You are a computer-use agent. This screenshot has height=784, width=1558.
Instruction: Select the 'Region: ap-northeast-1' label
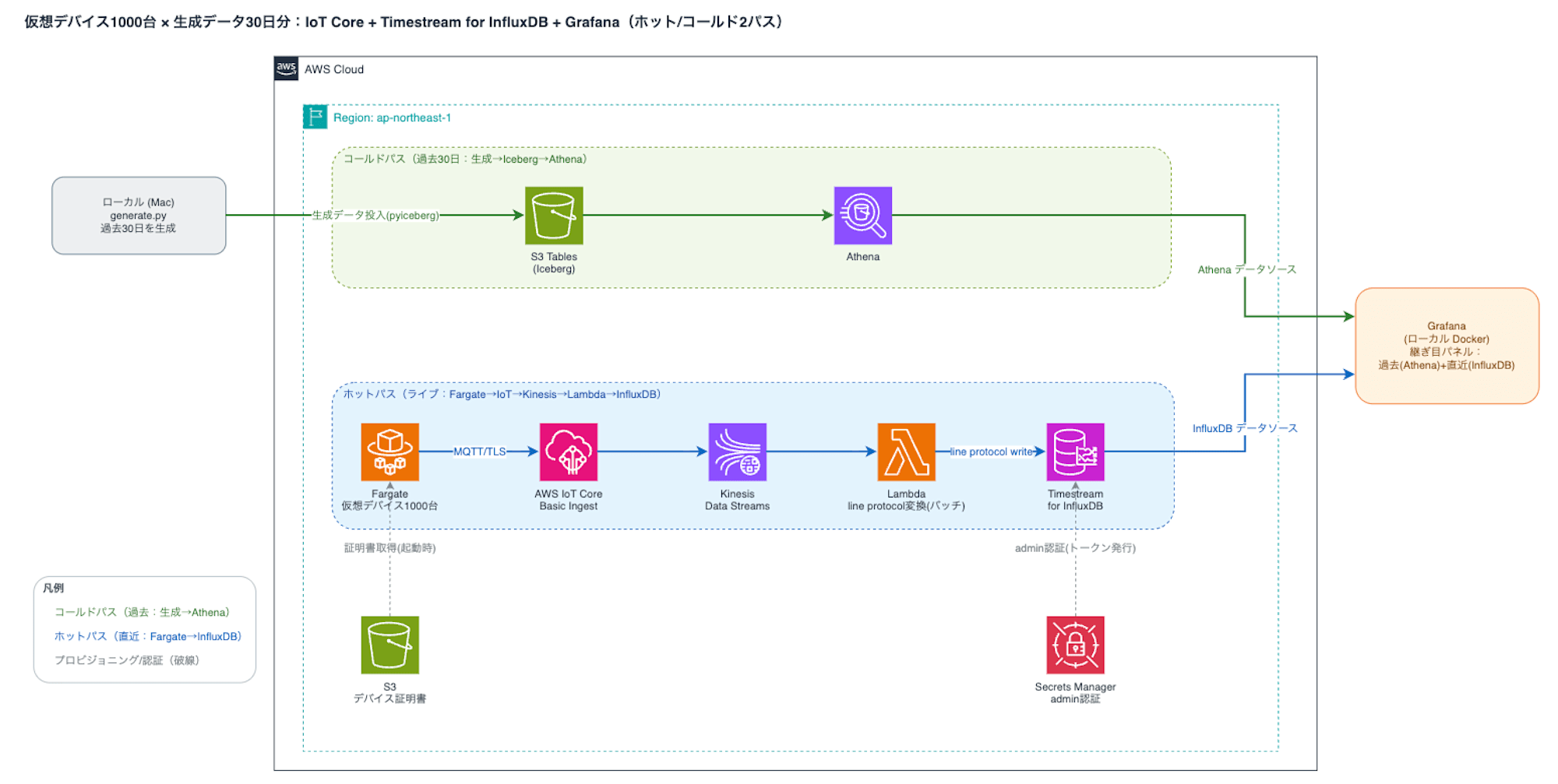pyautogui.click(x=392, y=118)
